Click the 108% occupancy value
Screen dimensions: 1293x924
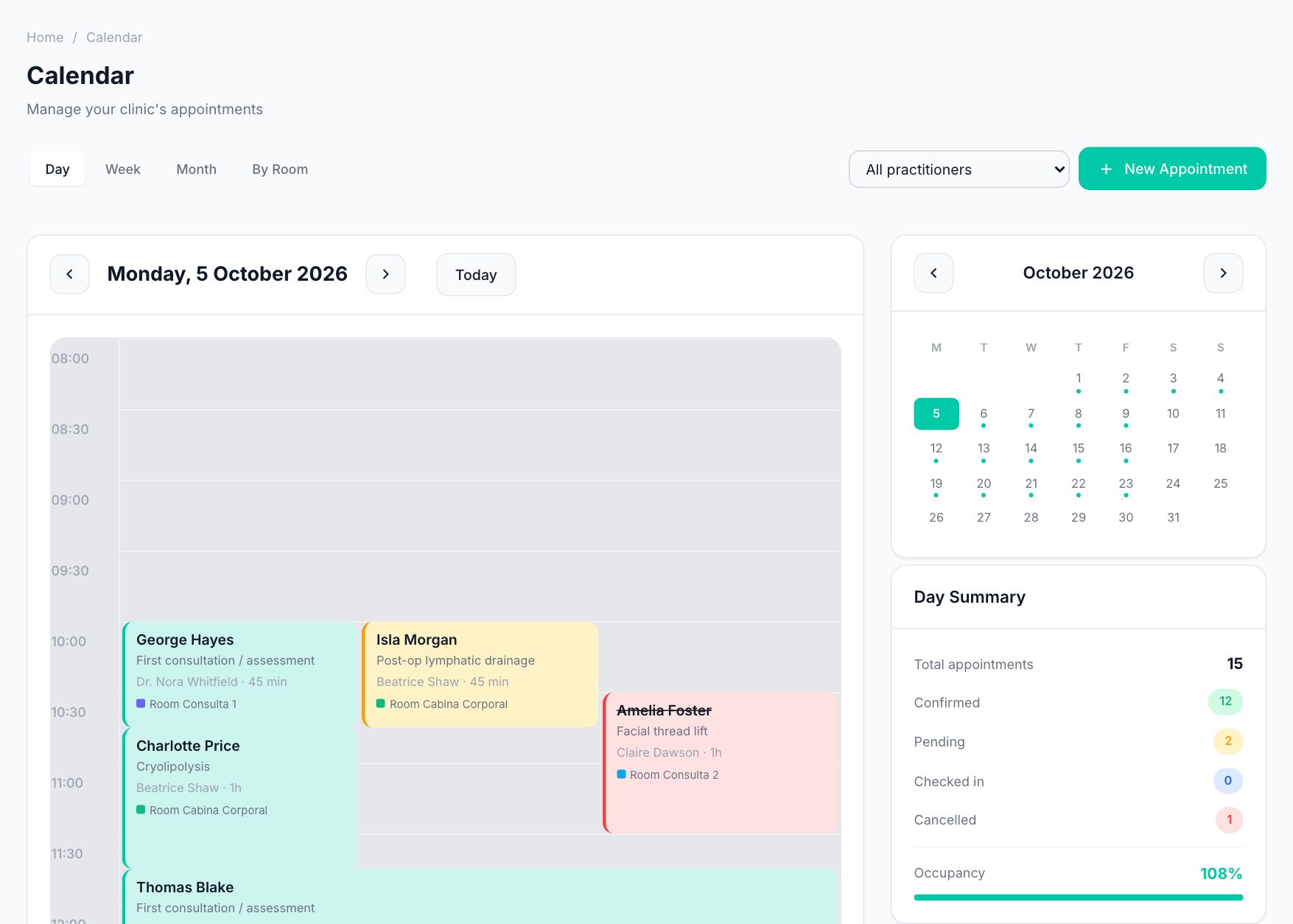coord(1221,874)
